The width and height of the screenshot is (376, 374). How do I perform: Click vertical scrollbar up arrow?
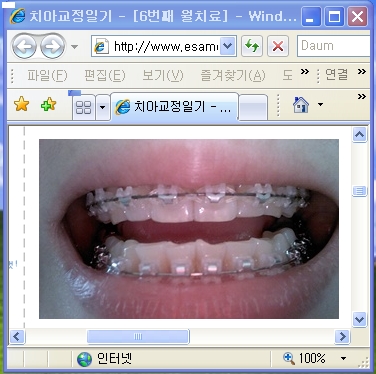coord(360,135)
